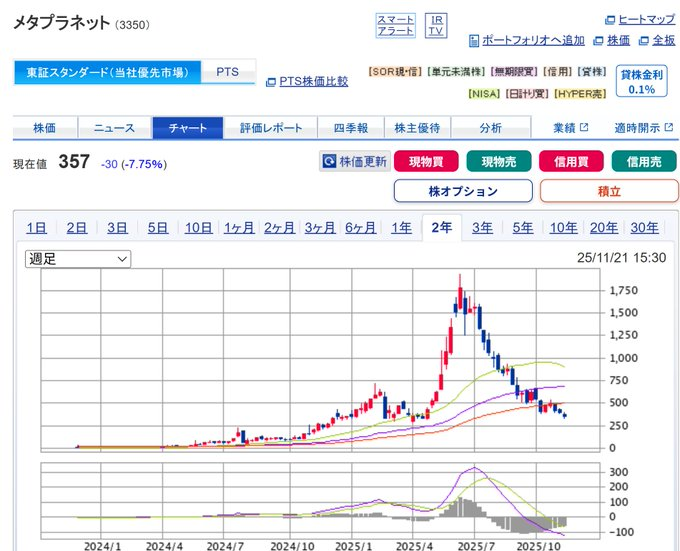The height and width of the screenshot is (551, 680).
Task: Click the 現在値 357 price value
Action: point(74,162)
